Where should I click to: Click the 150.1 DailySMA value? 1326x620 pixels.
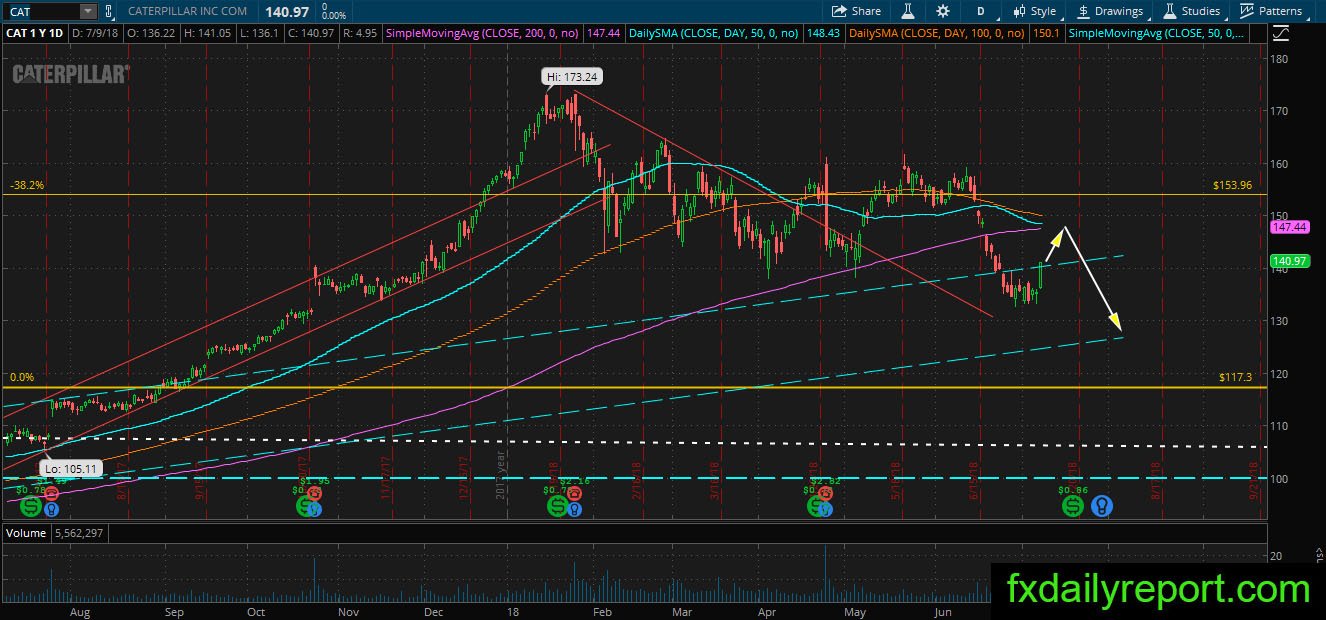[1044, 33]
